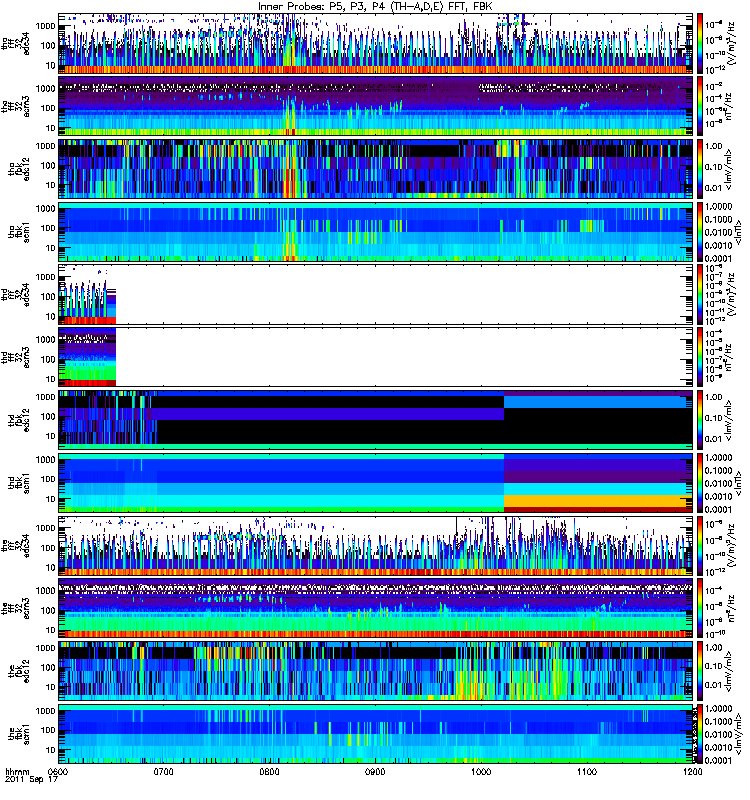
Task: Select the 'thd fff 32 scm3' y-axis label
Action: pyautogui.click(x=15, y=357)
